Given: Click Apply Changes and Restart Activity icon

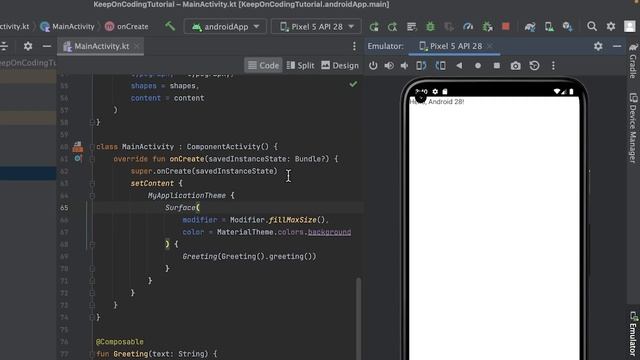Looking at the screenshot, I should (392, 27).
